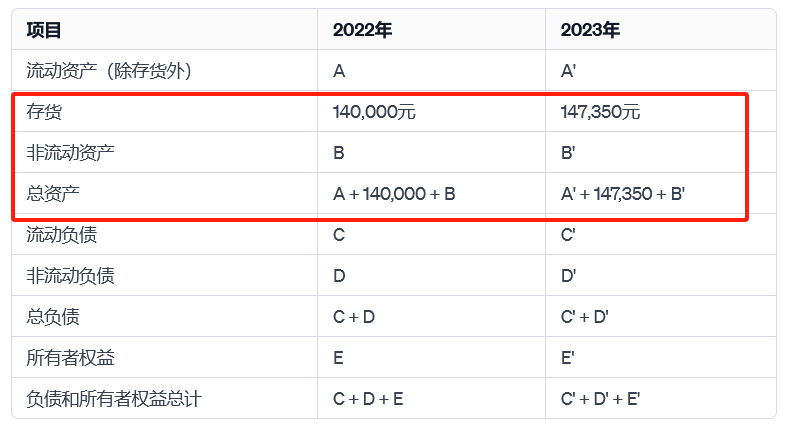This screenshot has width=787, height=432.
Task: Select the C' + D' cell
Action: click(585, 317)
